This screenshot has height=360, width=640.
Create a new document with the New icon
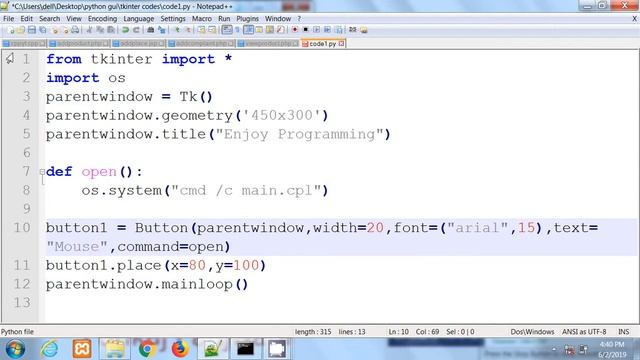(x=11, y=30)
